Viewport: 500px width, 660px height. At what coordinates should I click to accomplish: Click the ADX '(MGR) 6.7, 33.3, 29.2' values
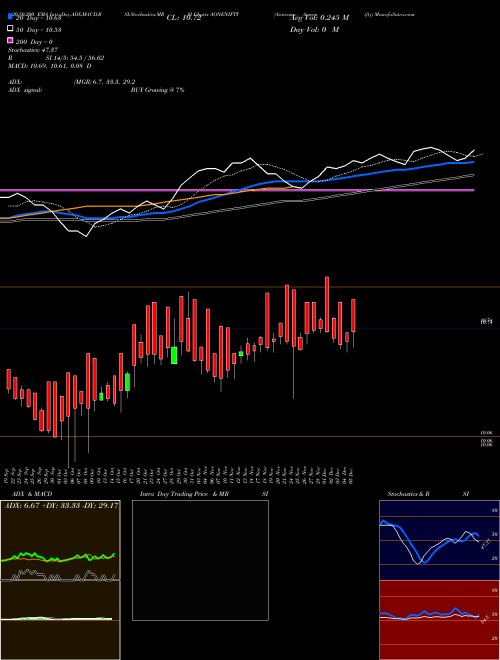pos(104,82)
